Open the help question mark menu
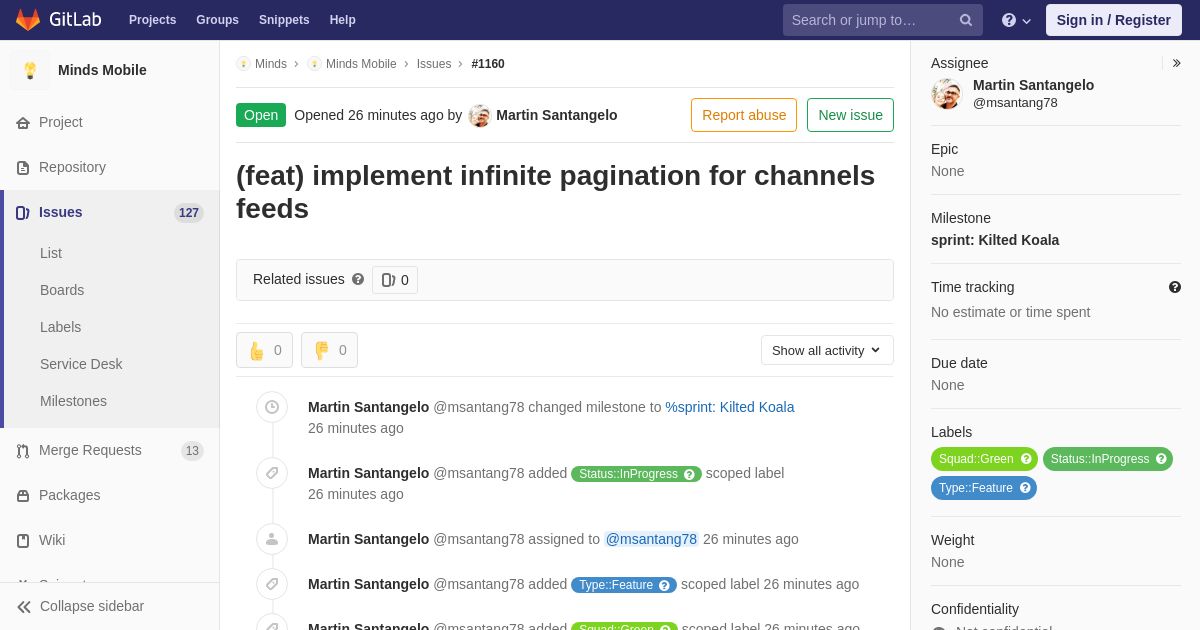Image resolution: width=1200 pixels, height=630 pixels. coord(1016,20)
